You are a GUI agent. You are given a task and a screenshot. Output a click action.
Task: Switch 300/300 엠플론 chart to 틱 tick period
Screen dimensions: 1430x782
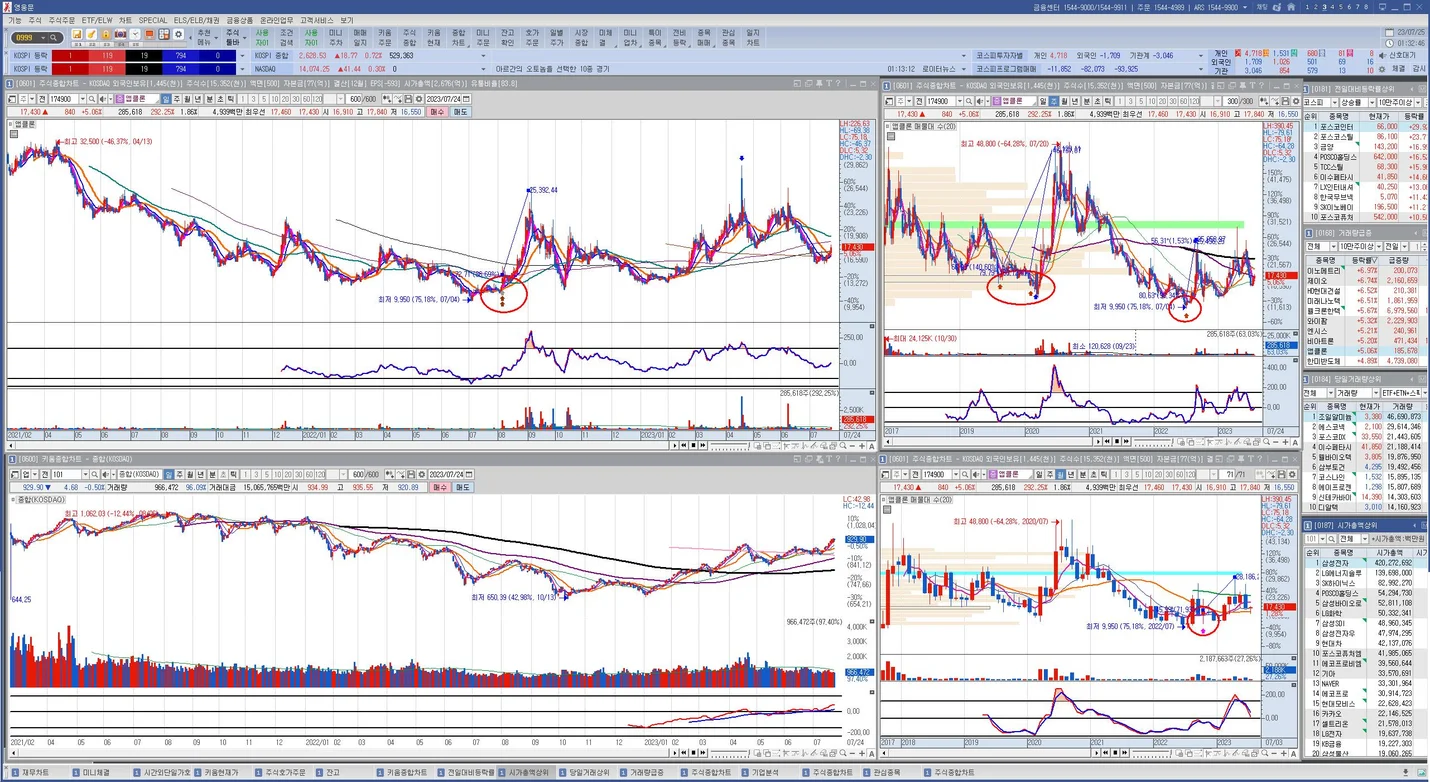pos(1107,101)
